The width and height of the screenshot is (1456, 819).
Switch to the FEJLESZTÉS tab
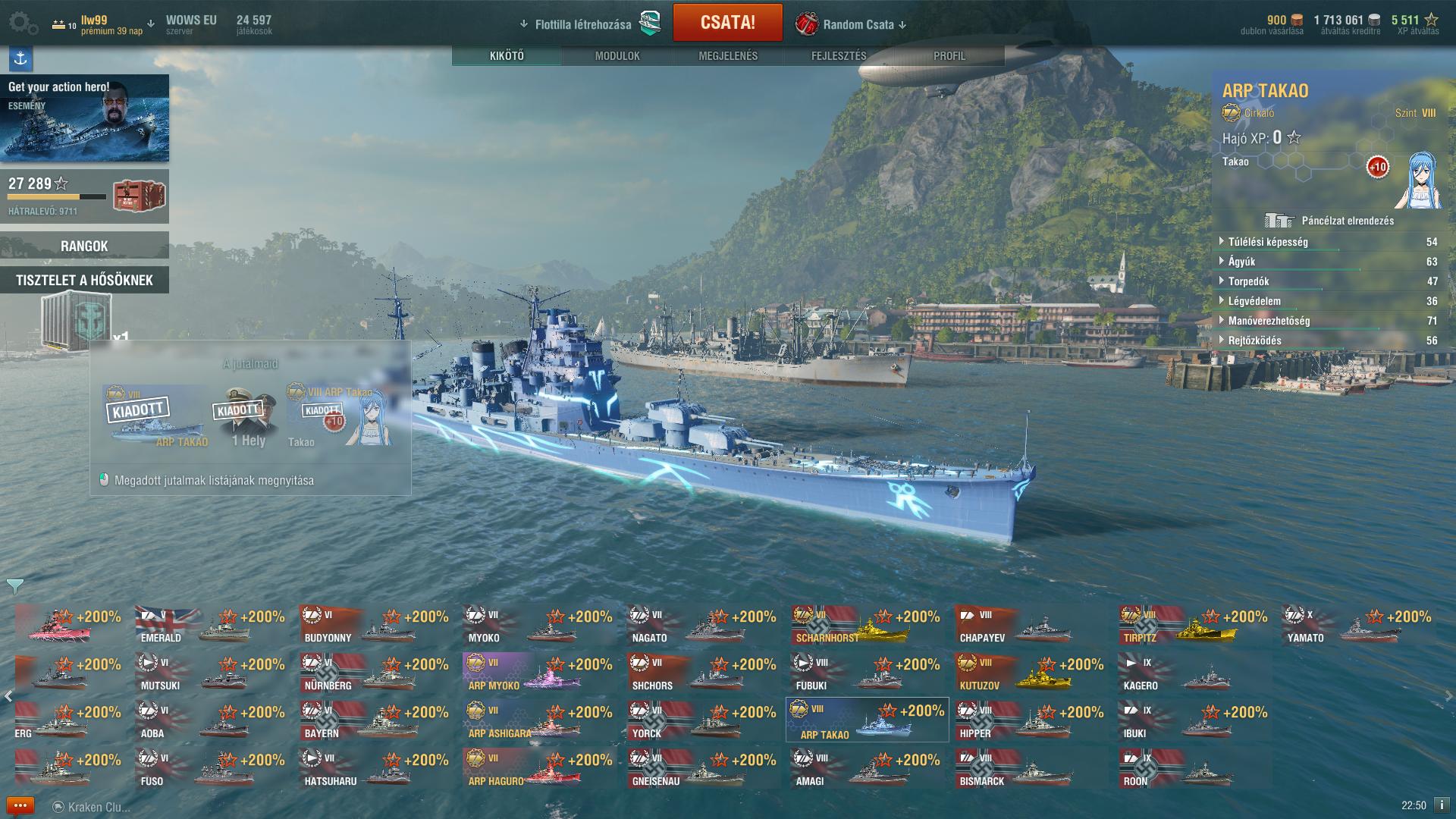click(839, 56)
